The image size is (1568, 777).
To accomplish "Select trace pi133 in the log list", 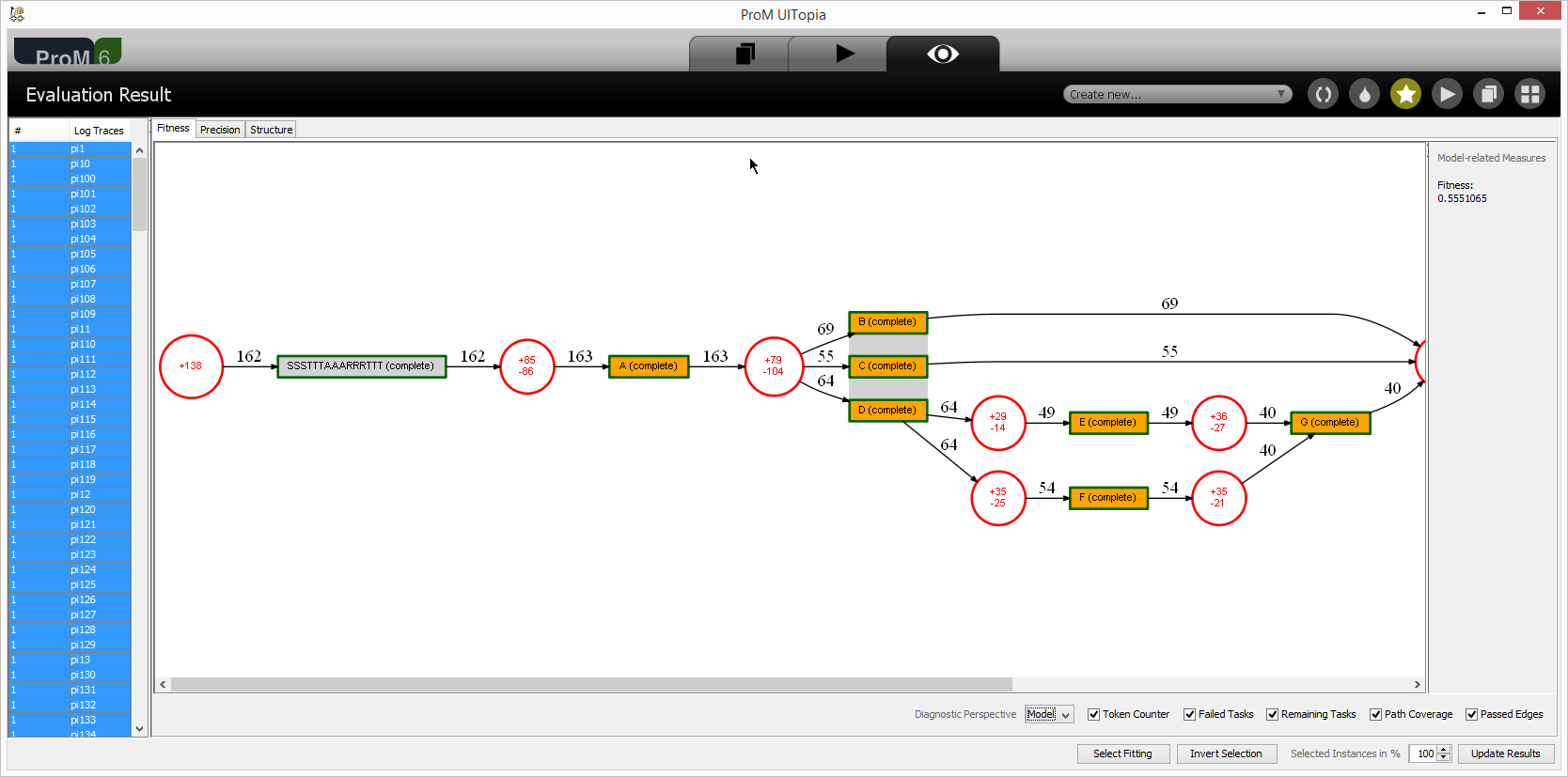I will [71, 720].
